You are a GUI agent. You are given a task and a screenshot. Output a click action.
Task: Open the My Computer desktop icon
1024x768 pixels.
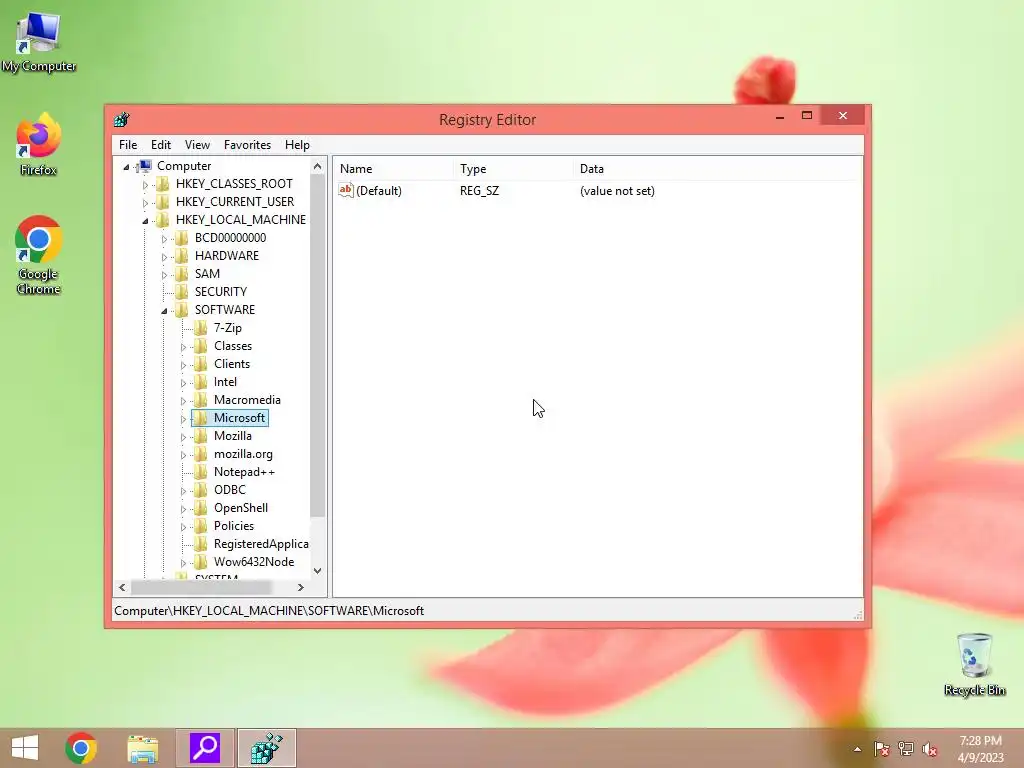pyautogui.click(x=39, y=42)
